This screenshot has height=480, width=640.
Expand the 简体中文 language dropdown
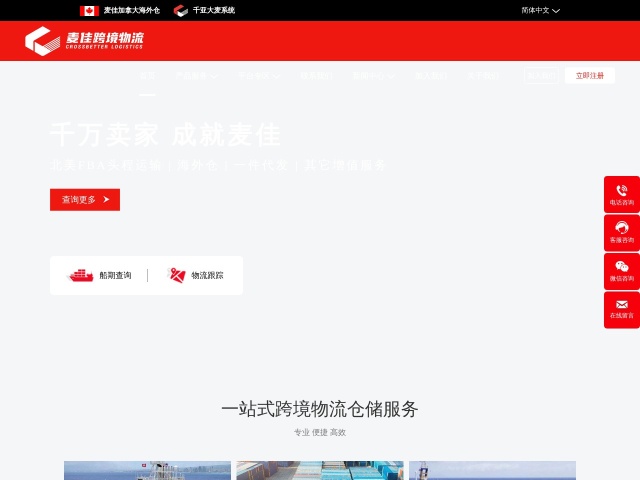(x=540, y=11)
